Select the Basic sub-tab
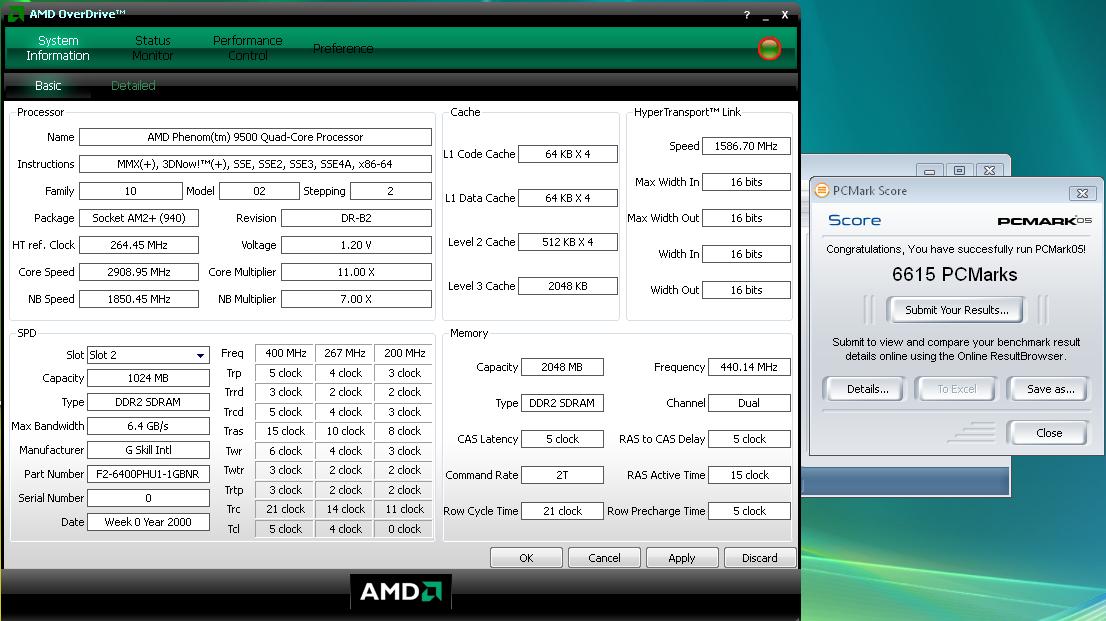 (48, 85)
